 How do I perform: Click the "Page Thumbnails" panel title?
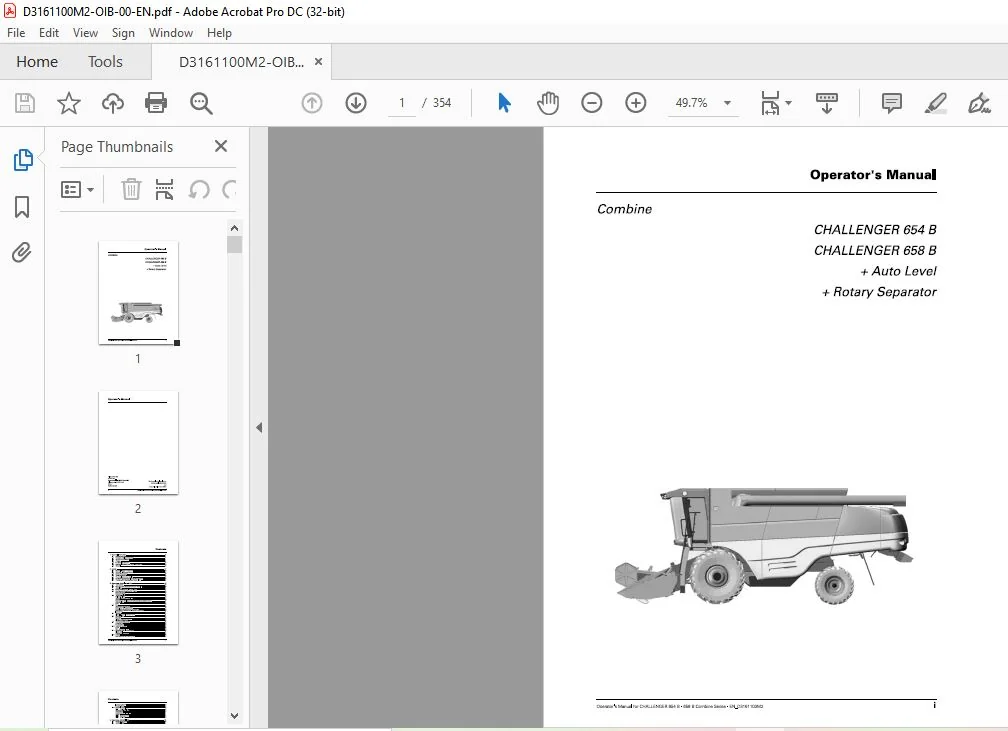(x=117, y=147)
